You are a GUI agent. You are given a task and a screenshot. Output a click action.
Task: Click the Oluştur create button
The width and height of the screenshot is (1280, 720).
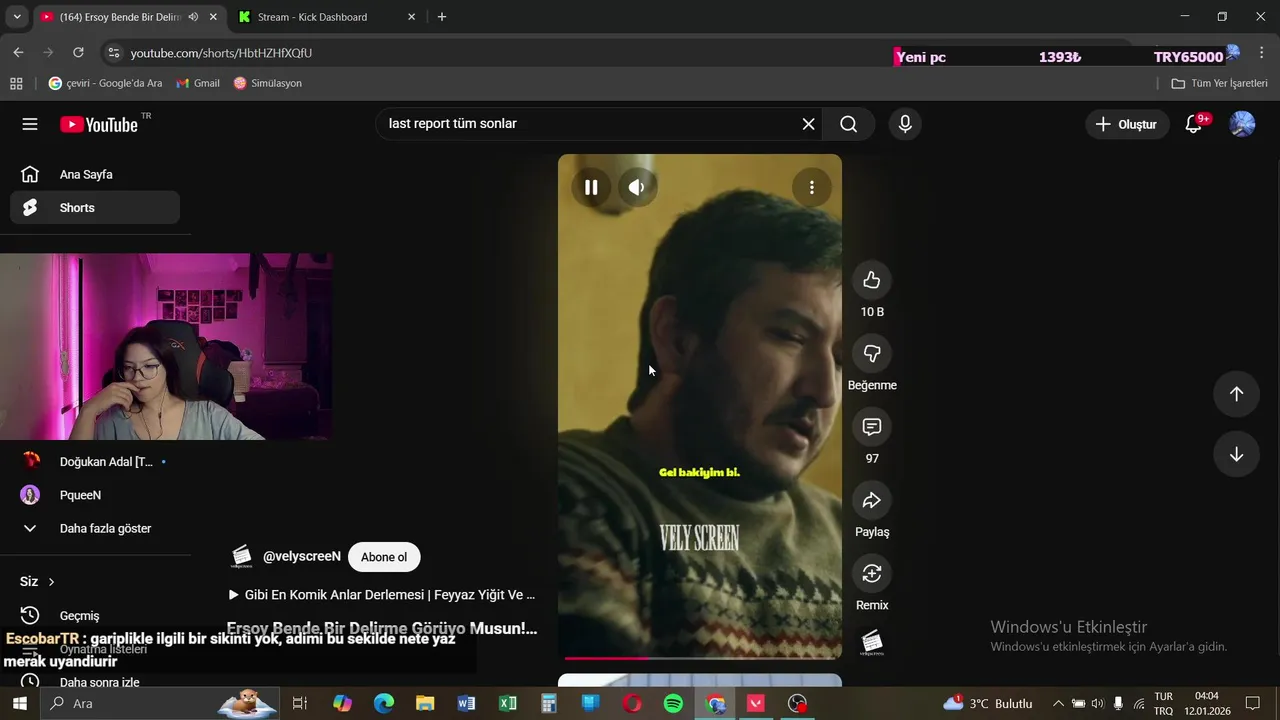coord(1127,124)
